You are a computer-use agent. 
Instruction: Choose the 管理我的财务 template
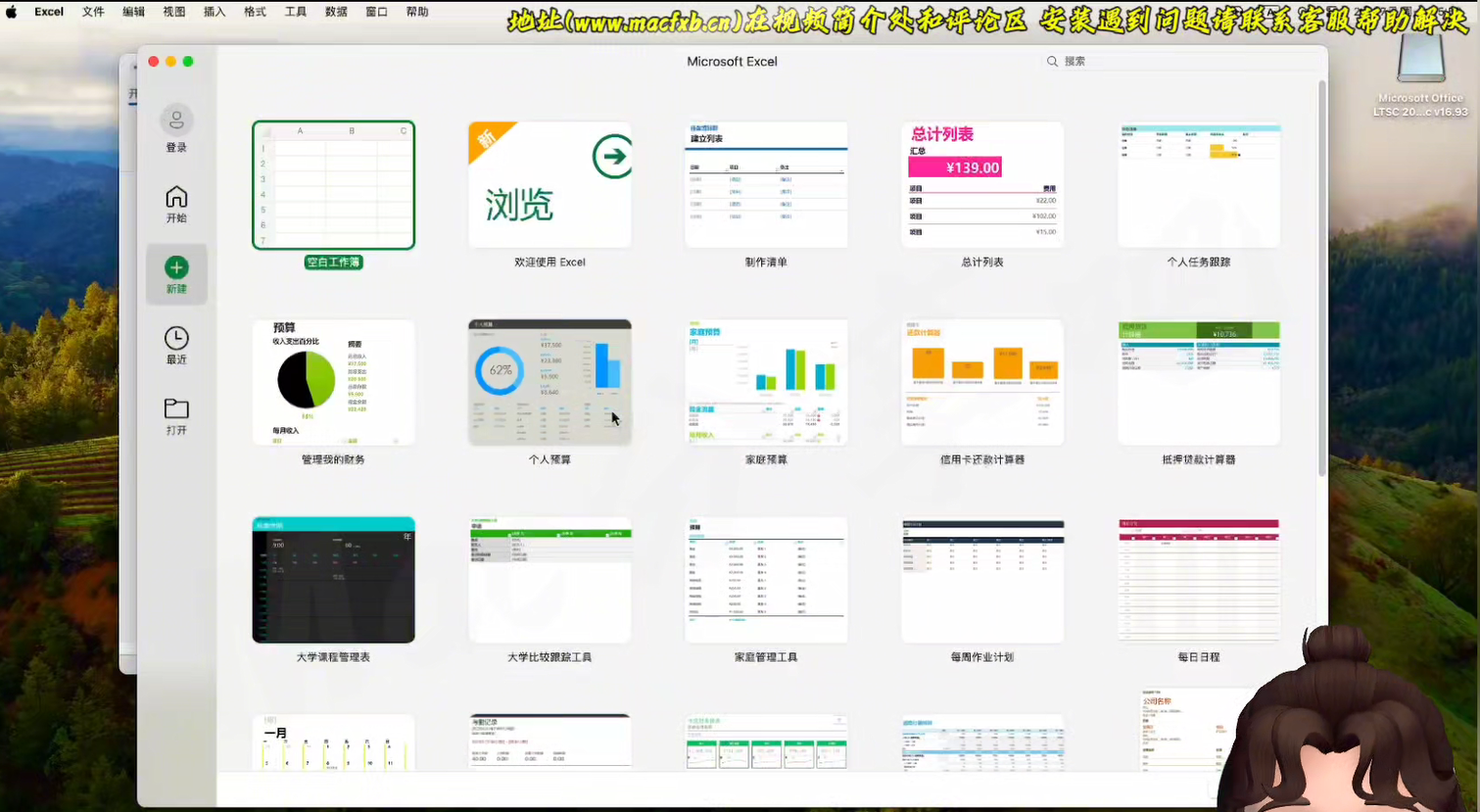[x=333, y=382]
